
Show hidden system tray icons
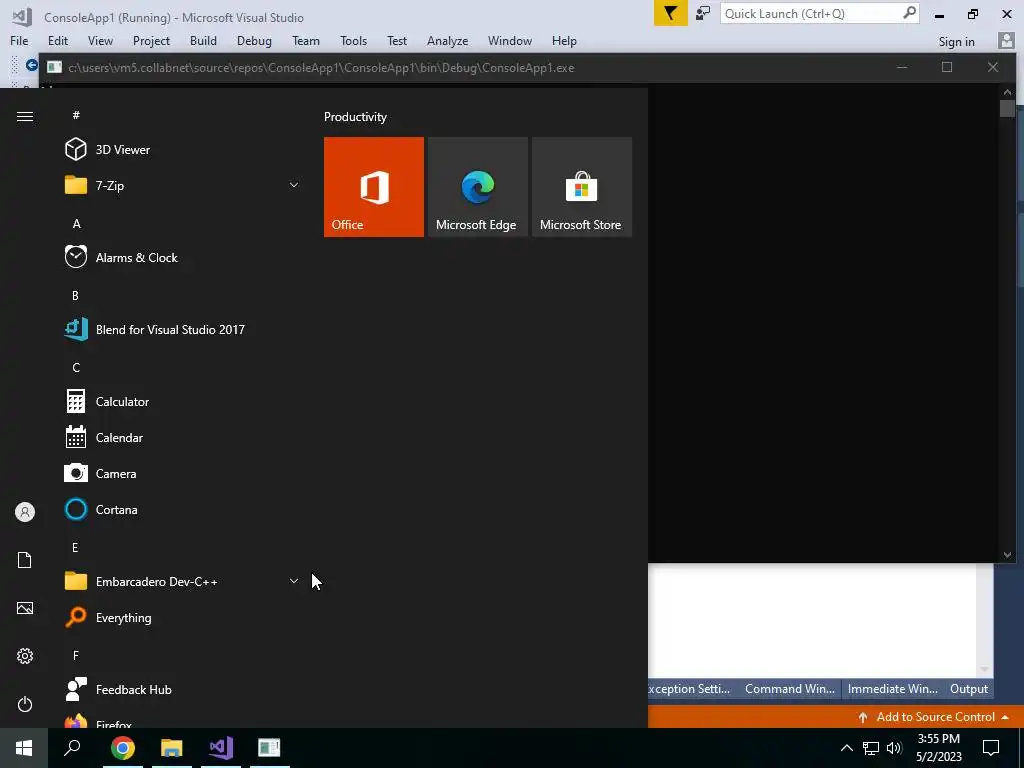846,748
